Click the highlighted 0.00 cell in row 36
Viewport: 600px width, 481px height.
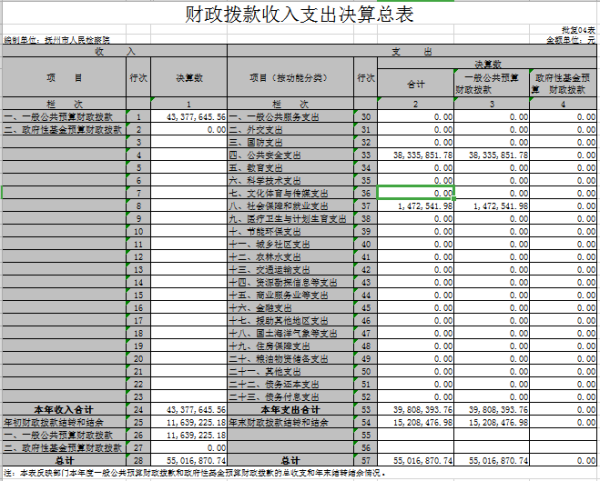(416, 193)
